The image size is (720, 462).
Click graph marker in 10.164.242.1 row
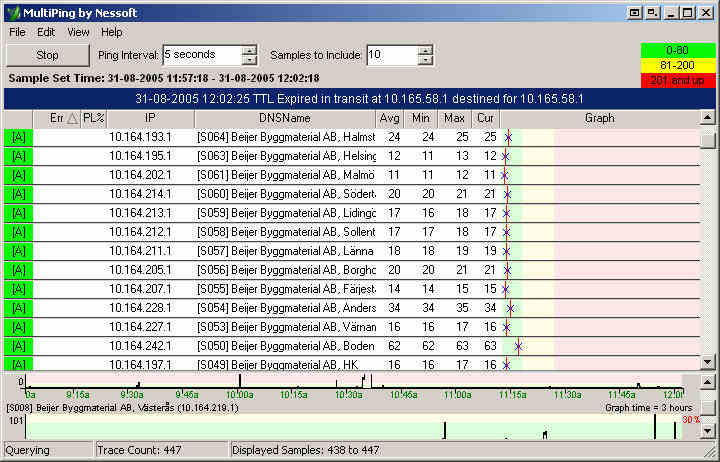coord(518,346)
